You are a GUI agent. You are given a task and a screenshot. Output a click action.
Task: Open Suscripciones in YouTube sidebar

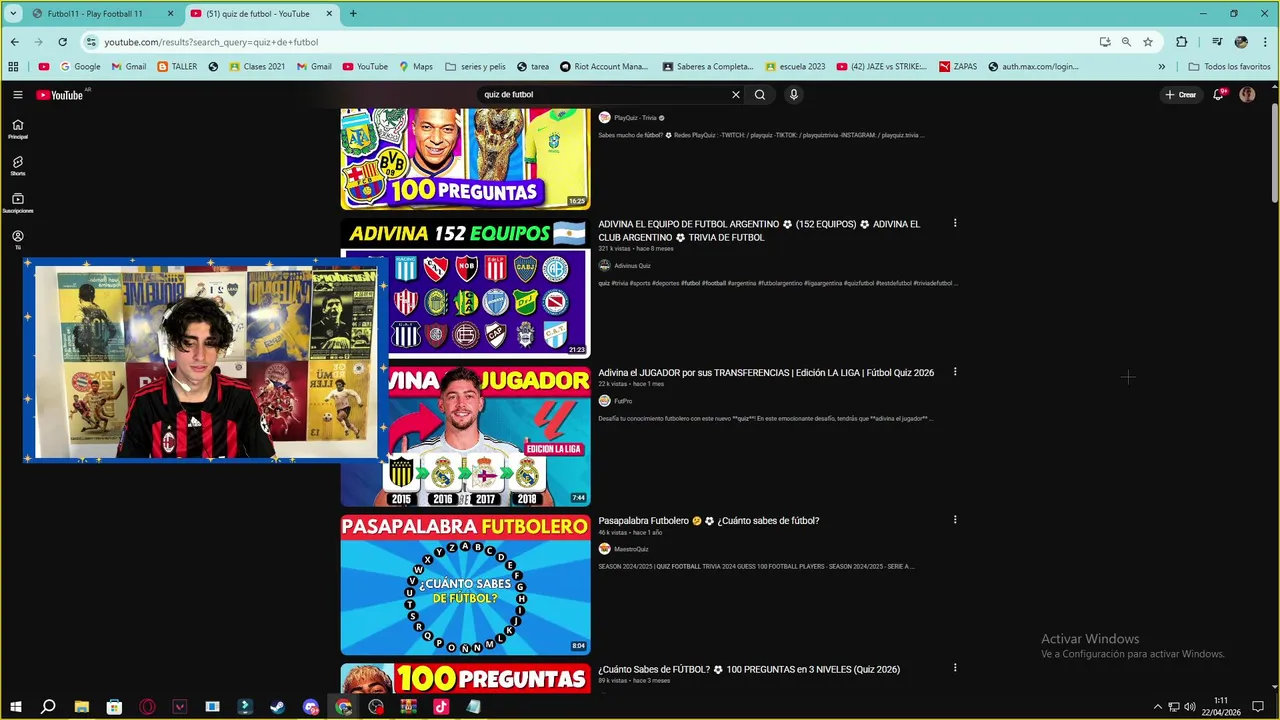pyautogui.click(x=18, y=203)
